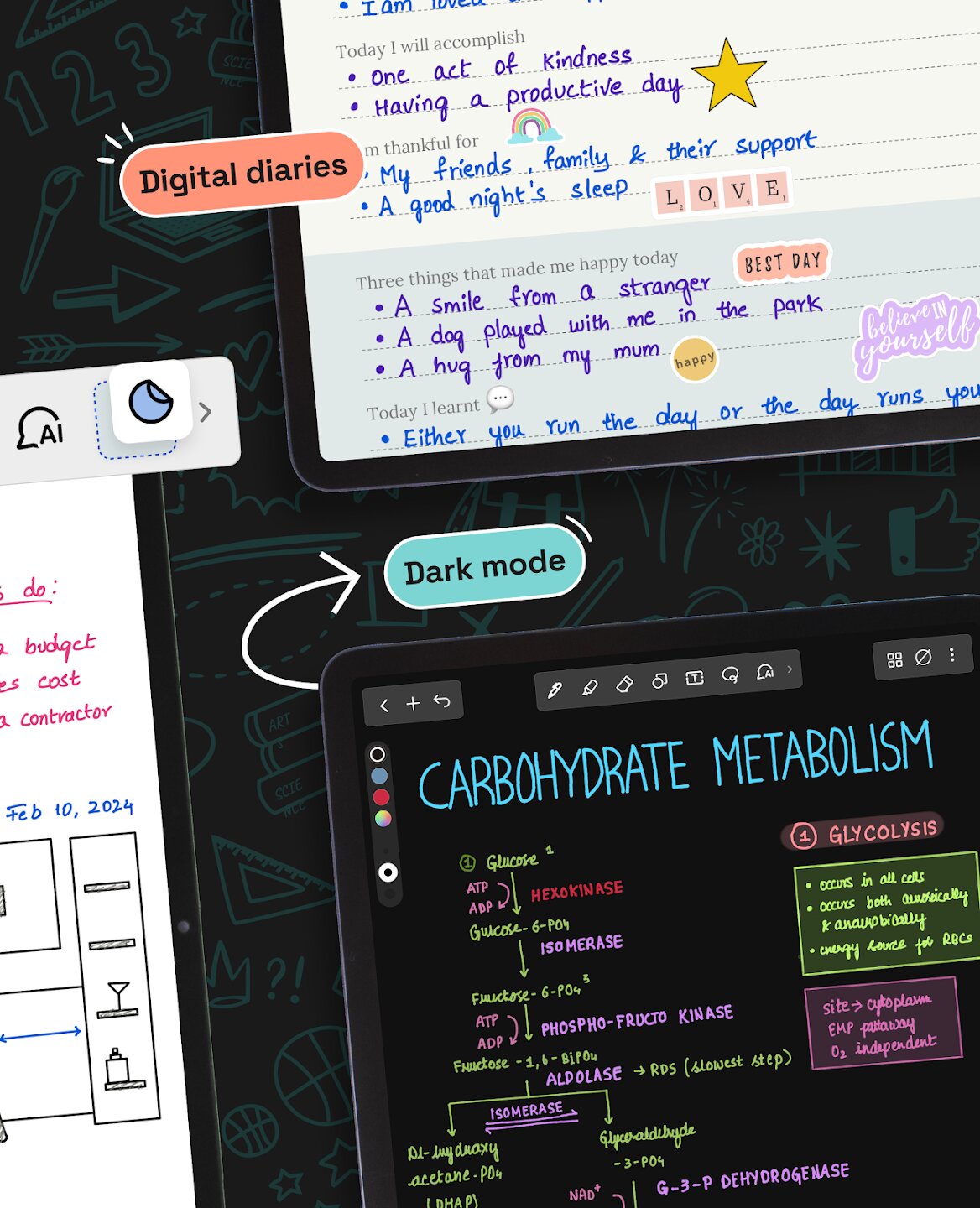
Task: Open the page thumbnails grid view
Action: coord(895,660)
